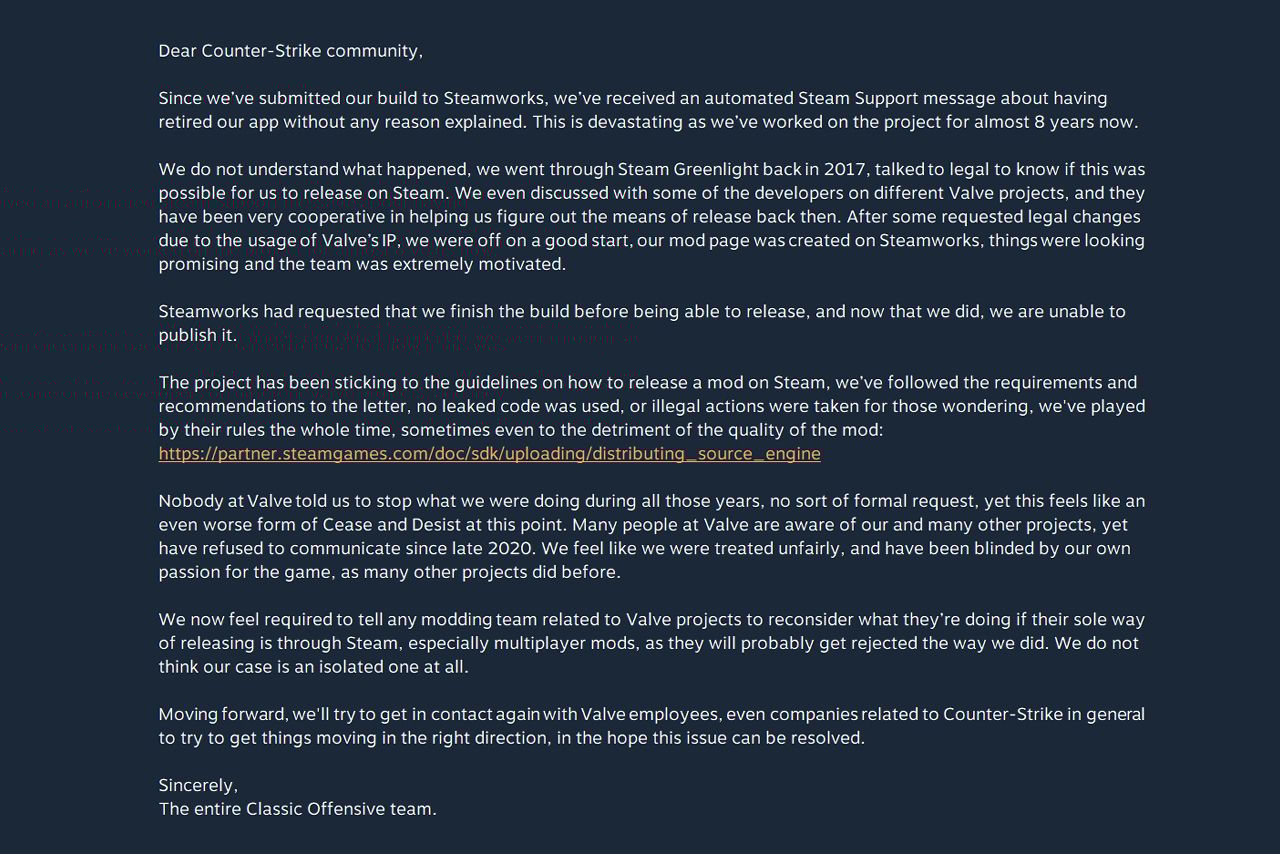Click the text 'publish it.' ending the Steamworks paragraph

(198, 335)
